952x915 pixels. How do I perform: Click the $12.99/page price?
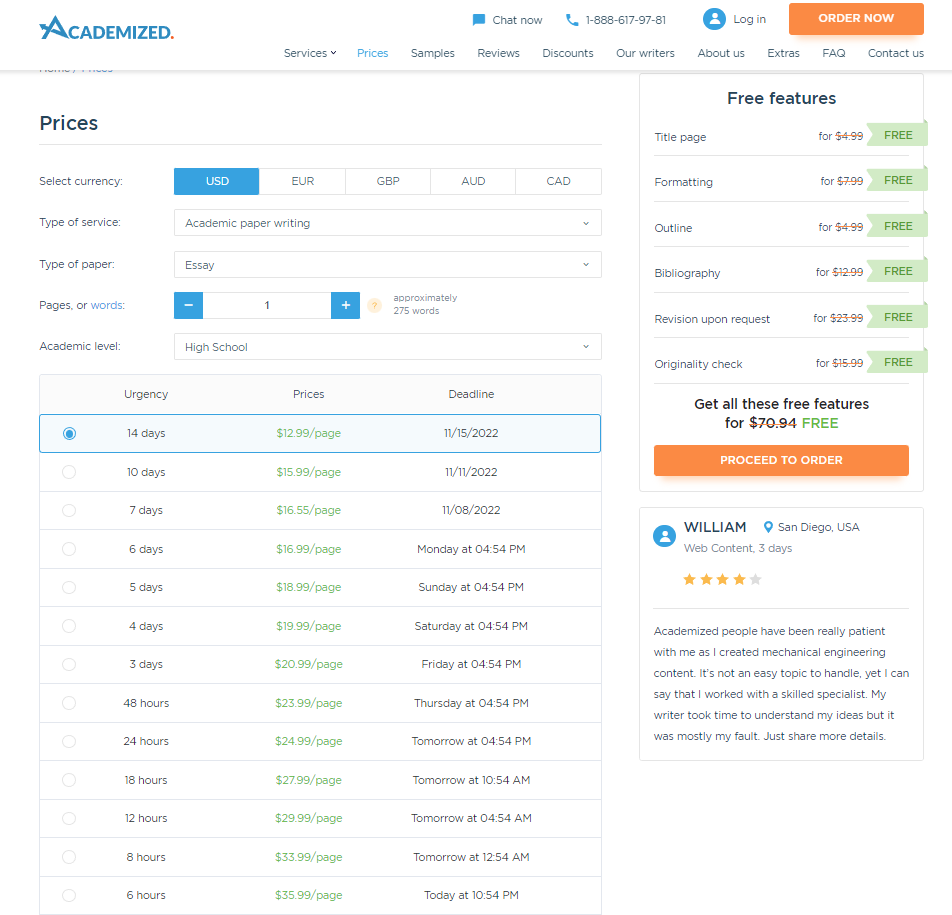[x=308, y=434]
